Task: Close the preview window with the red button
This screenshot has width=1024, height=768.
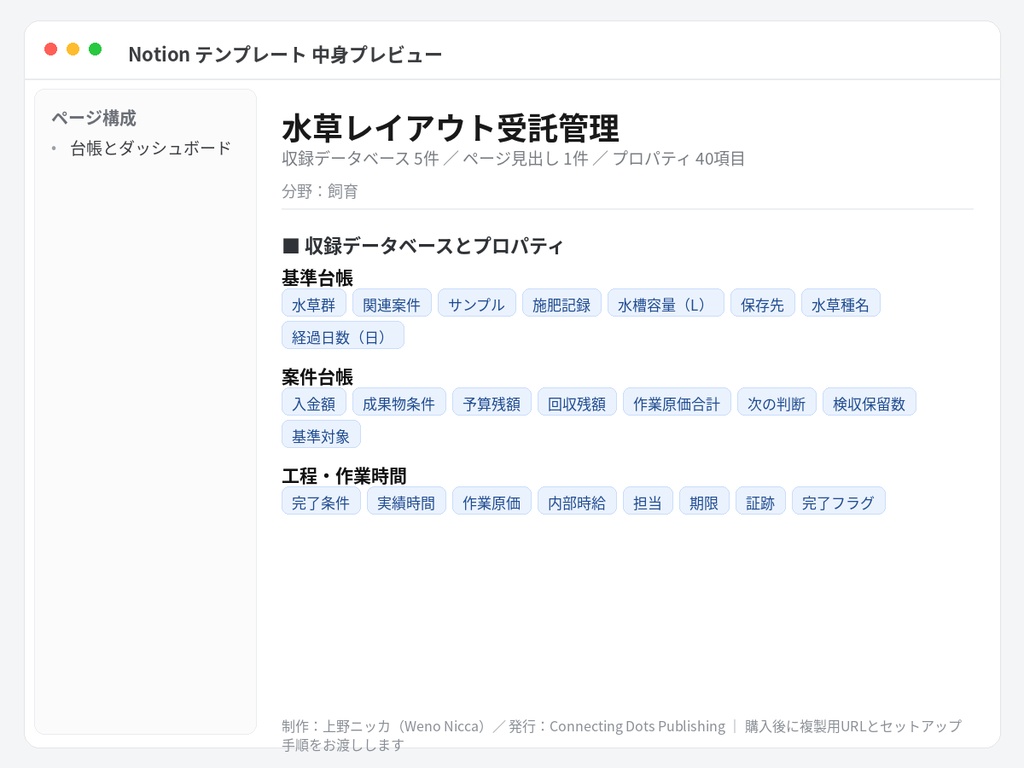Action: [x=50, y=50]
